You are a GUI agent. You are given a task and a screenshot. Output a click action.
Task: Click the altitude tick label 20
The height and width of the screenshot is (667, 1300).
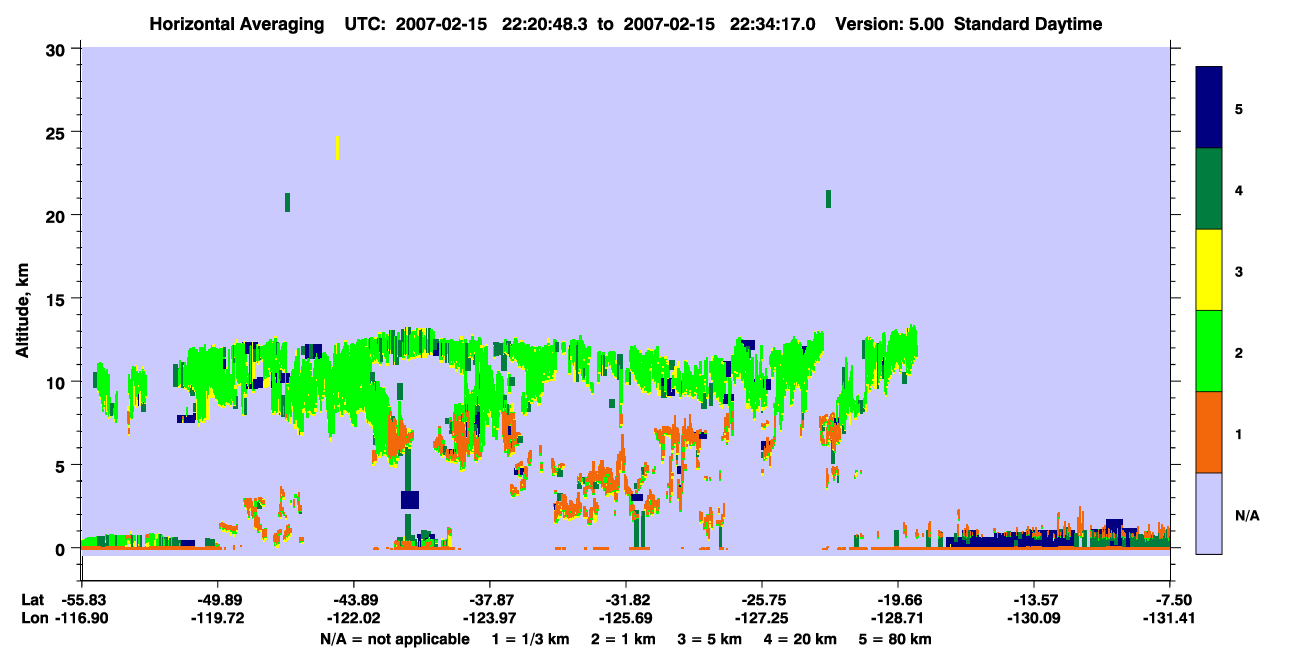58,215
